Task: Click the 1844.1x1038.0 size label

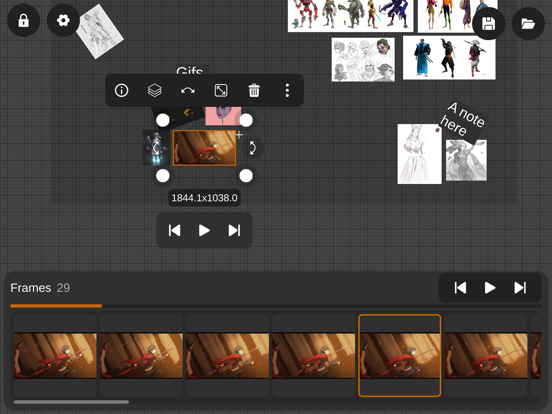Action: (204, 198)
